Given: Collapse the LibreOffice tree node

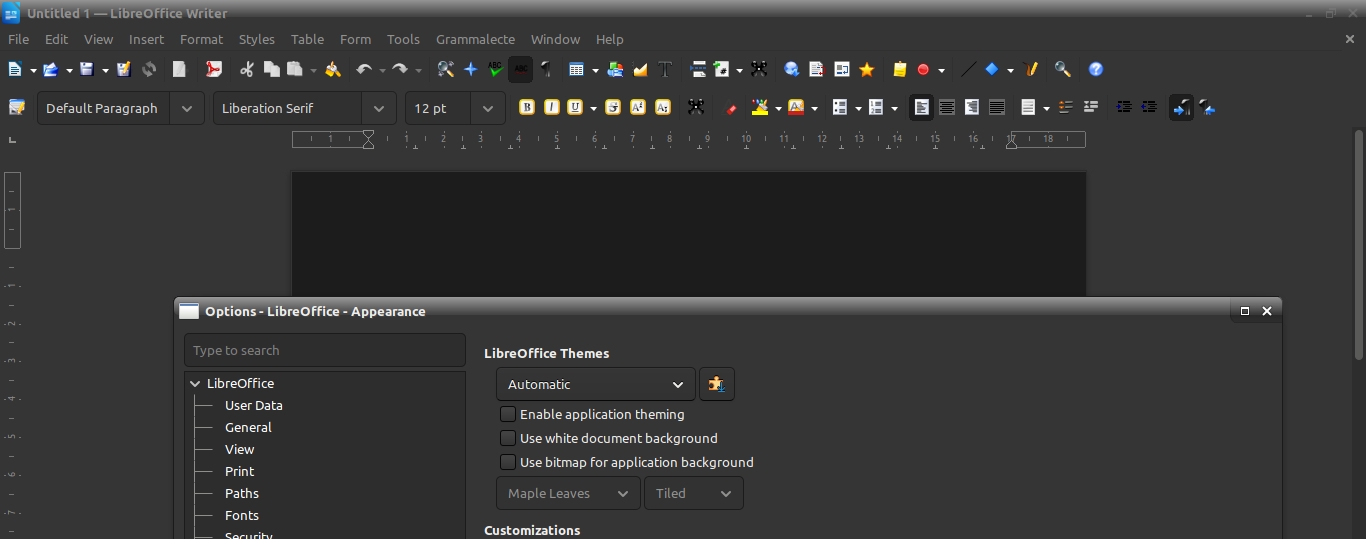Looking at the screenshot, I should tap(195, 383).
